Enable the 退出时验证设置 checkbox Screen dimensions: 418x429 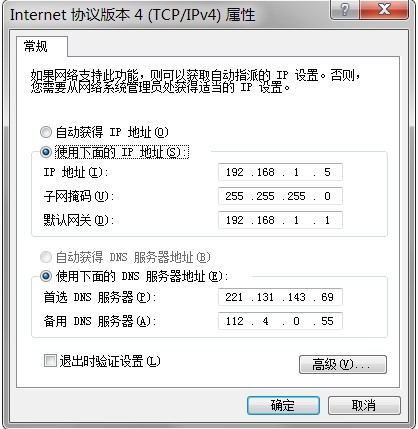click(50, 361)
